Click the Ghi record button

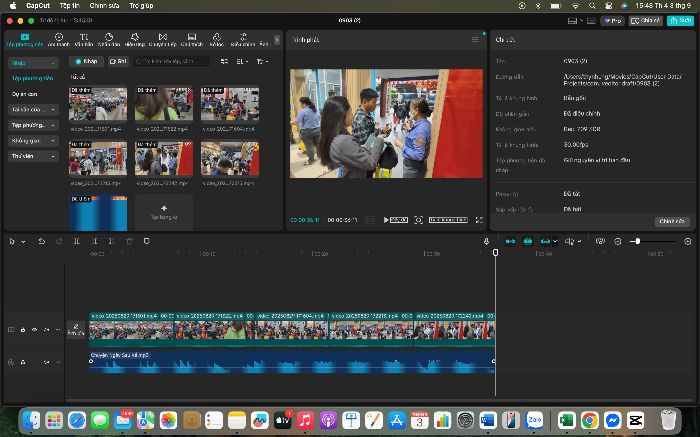click(118, 61)
